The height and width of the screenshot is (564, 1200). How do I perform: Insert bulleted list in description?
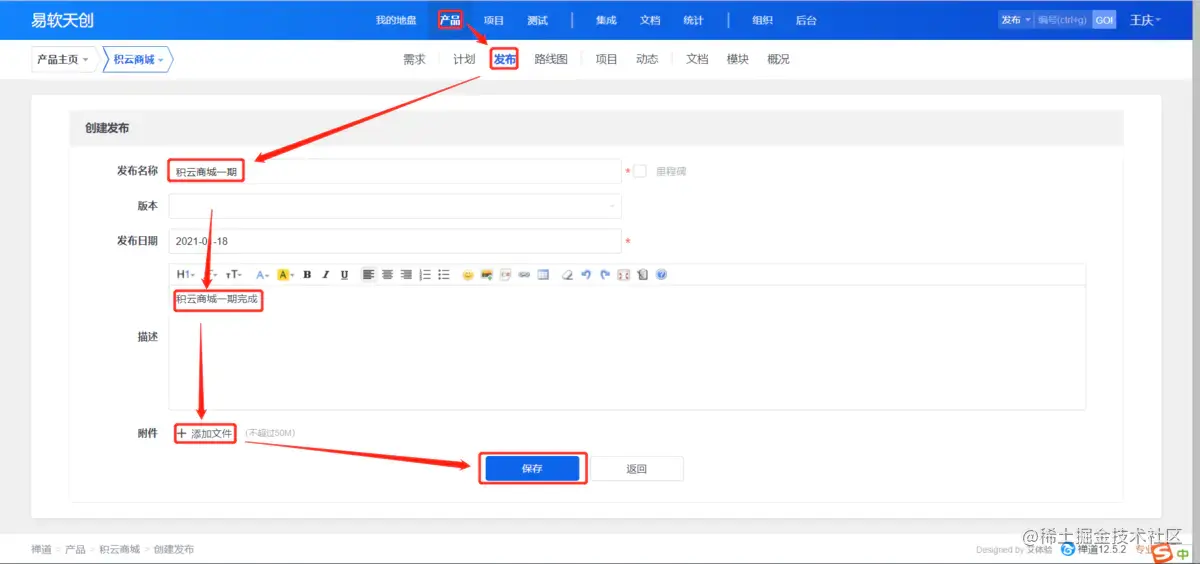tap(444, 274)
